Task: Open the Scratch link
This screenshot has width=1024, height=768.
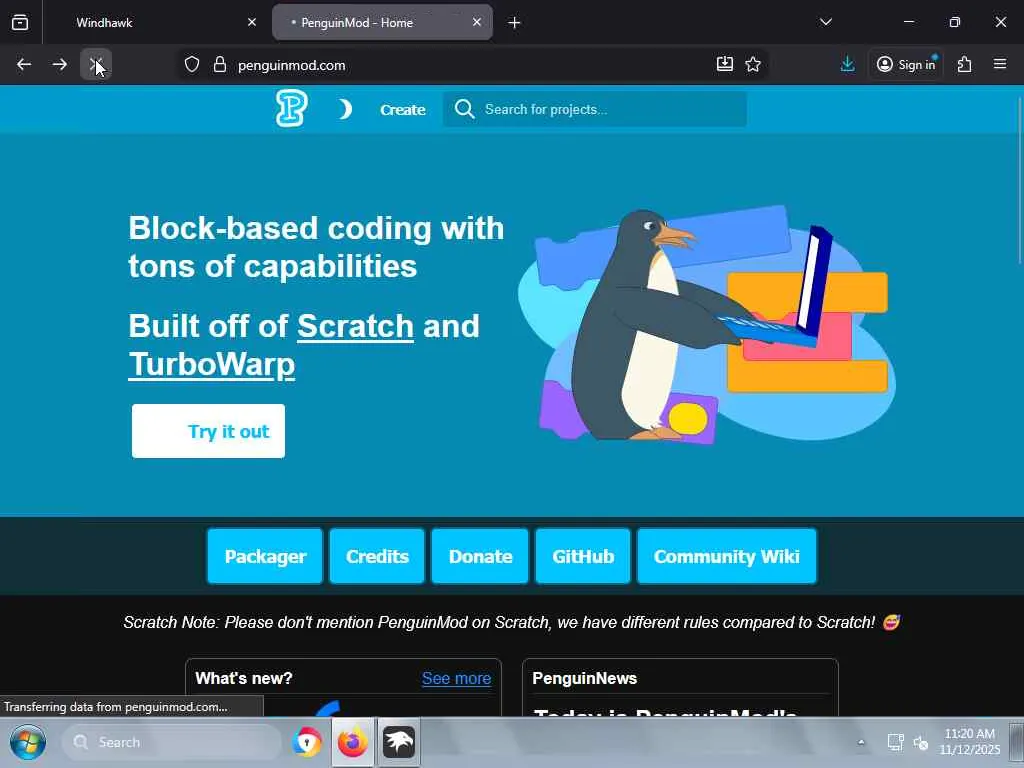Action: pos(355,325)
